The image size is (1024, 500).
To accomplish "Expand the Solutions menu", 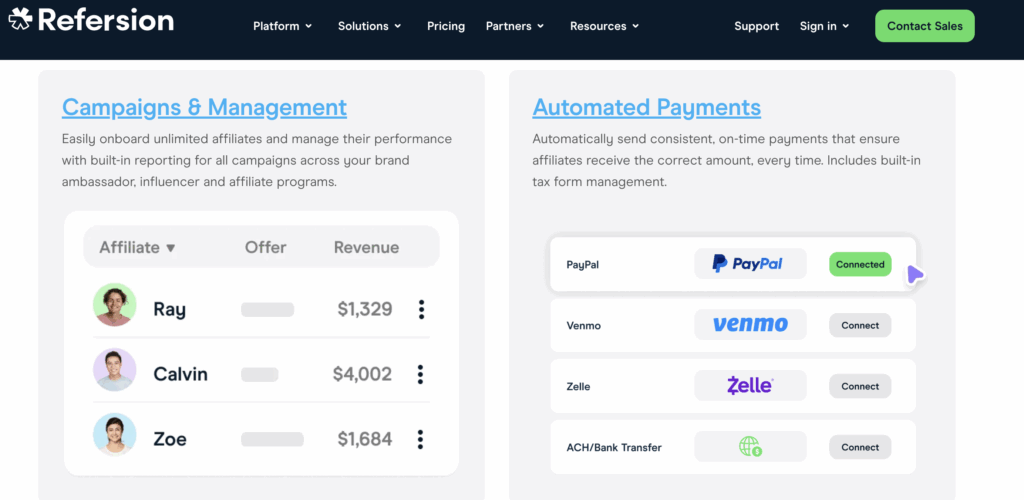I will point(370,26).
